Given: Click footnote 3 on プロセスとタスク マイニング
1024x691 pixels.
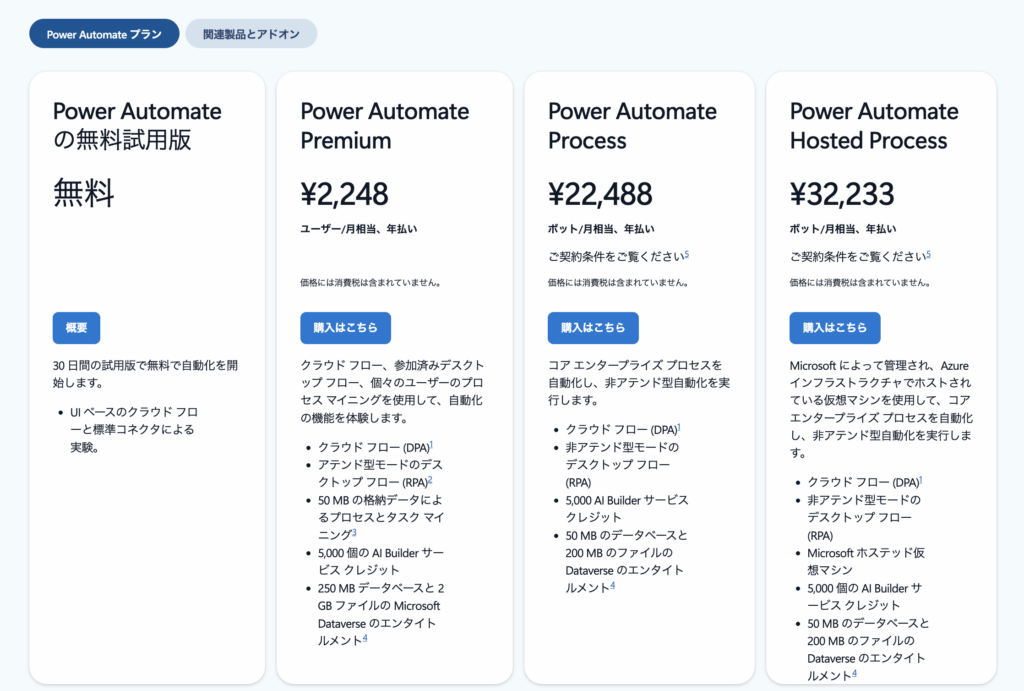Looking at the screenshot, I should pos(354,532).
